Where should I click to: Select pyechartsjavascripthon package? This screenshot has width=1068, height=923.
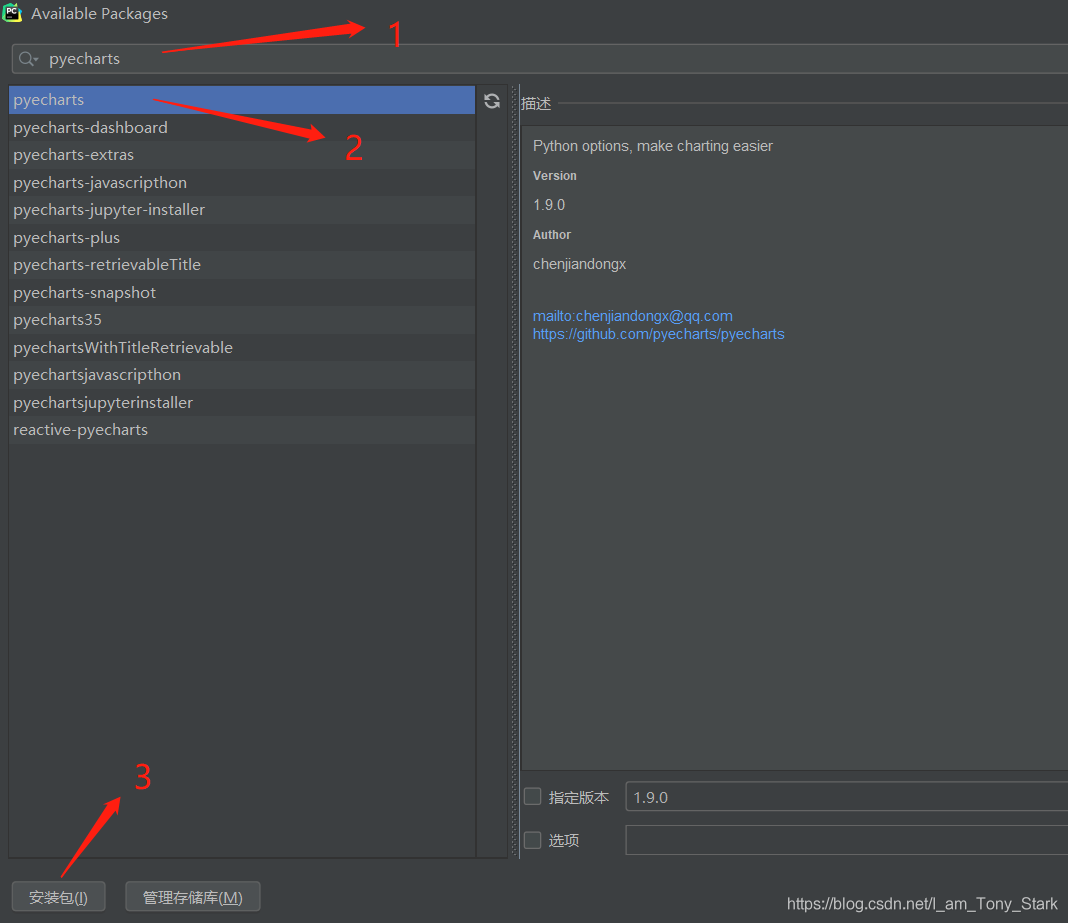(x=242, y=375)
